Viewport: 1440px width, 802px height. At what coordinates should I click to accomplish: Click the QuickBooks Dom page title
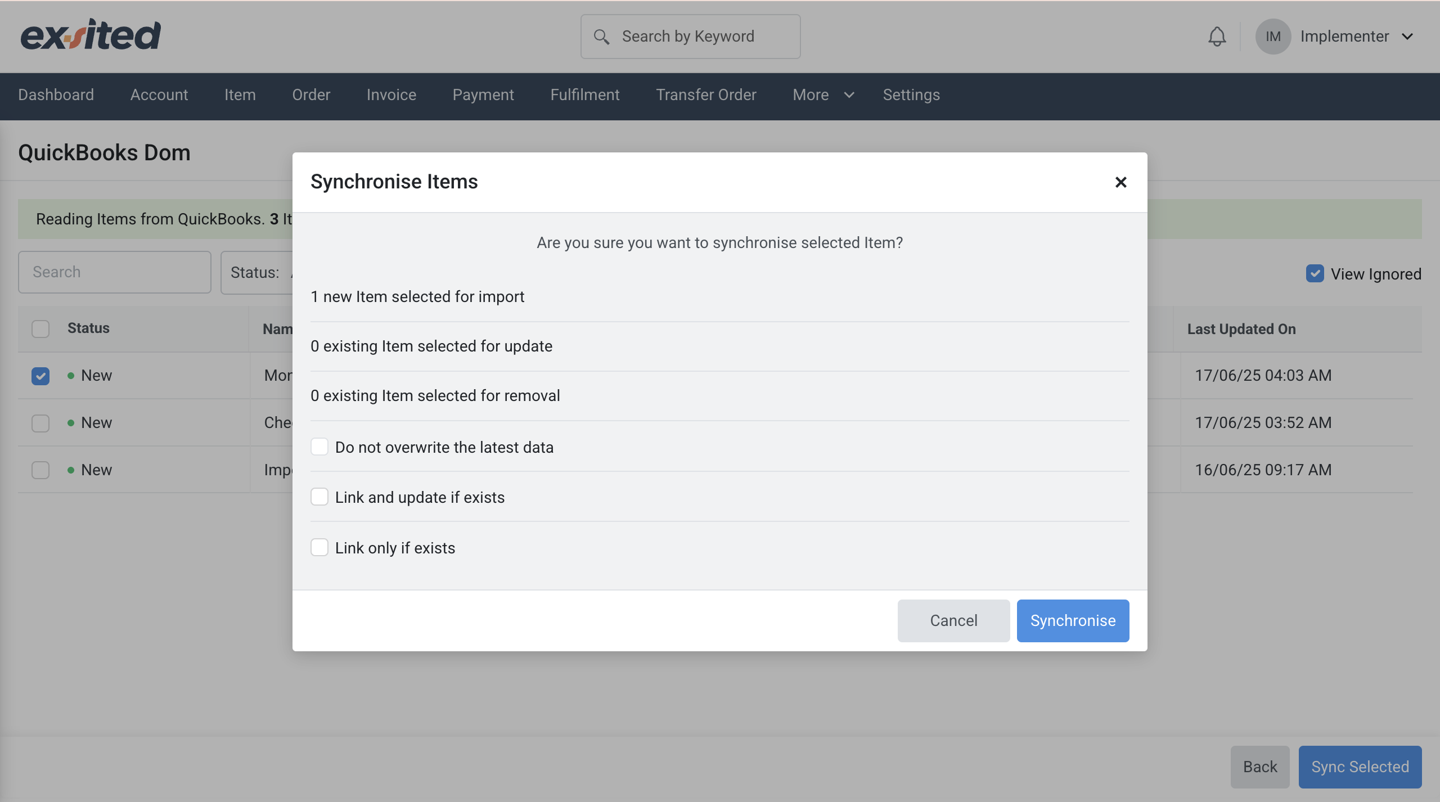pos(104,153)
